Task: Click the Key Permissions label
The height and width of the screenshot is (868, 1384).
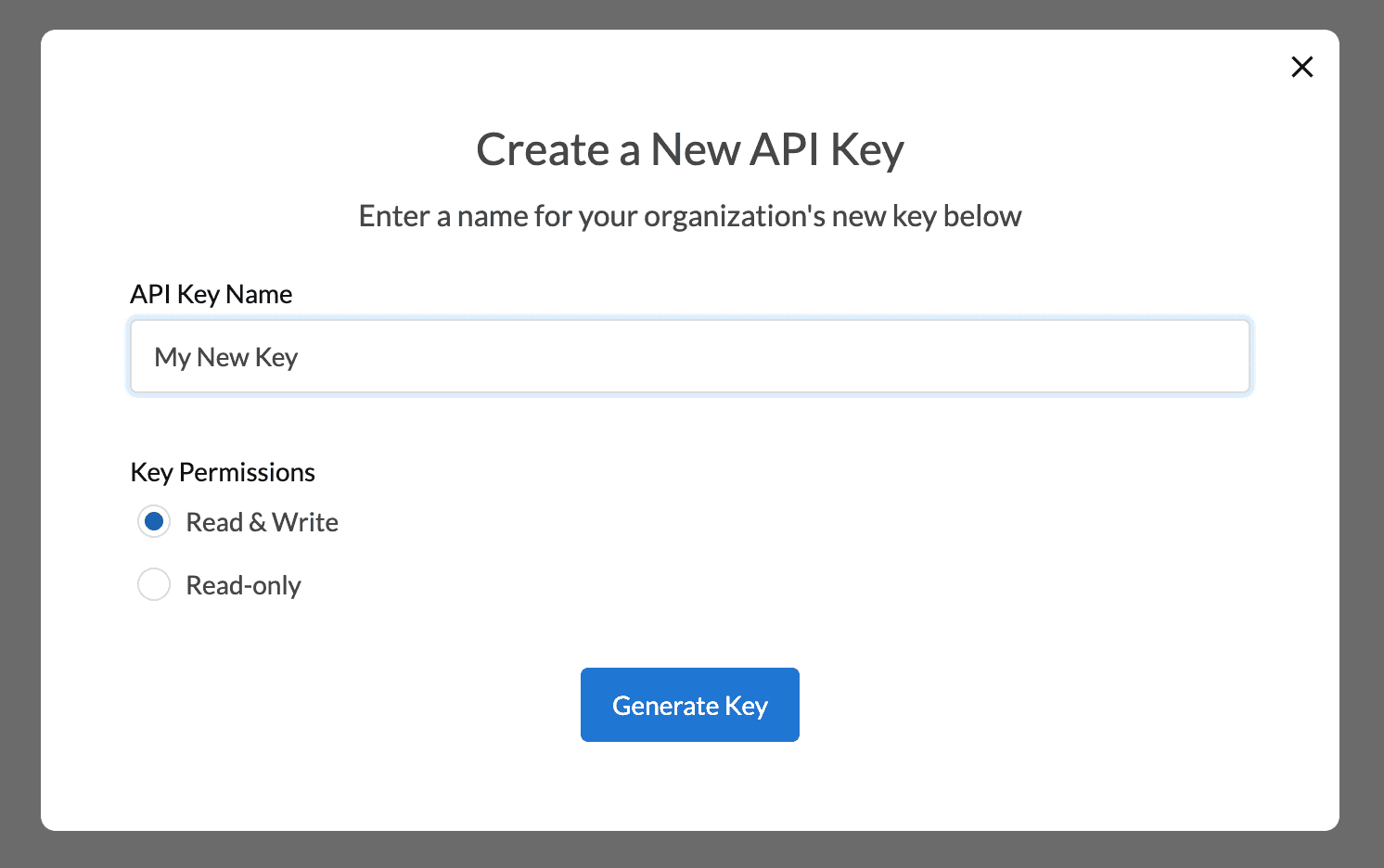Action: [x=223, y=472]
